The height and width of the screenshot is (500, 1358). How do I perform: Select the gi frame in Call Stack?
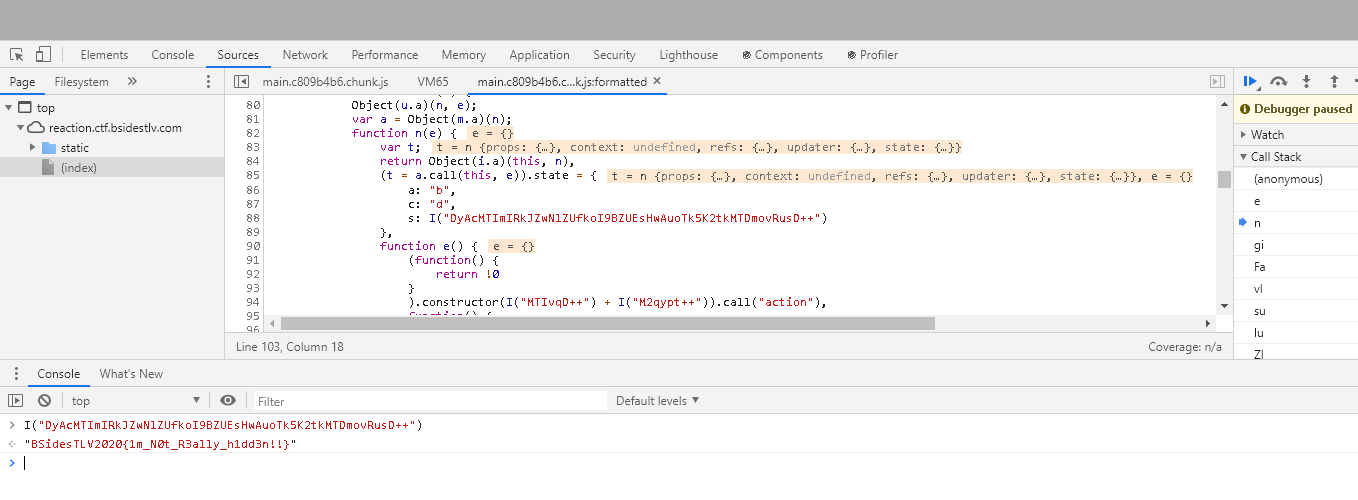coord(1259,245)
